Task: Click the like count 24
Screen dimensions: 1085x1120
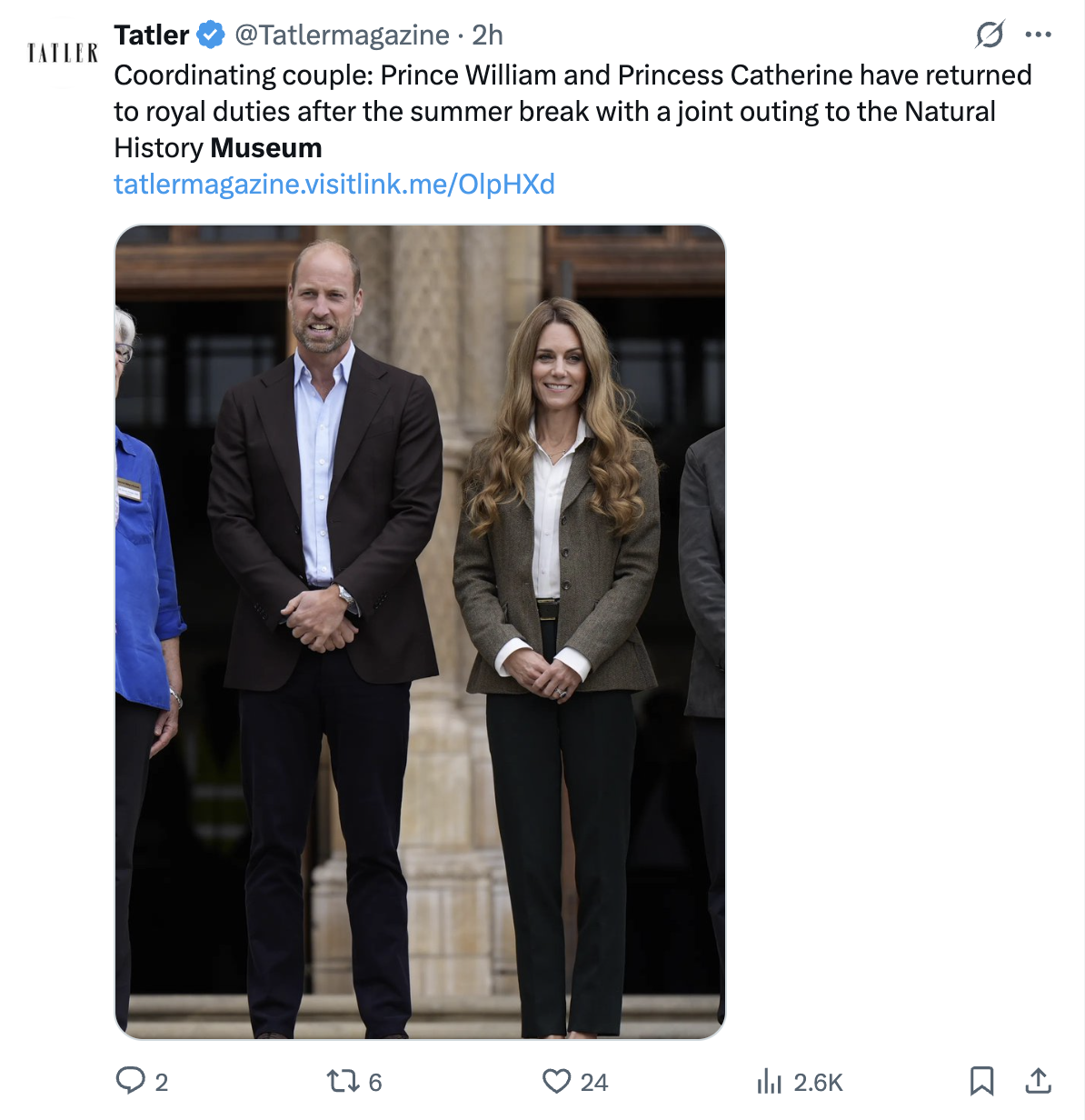Action: [594, 1083]
